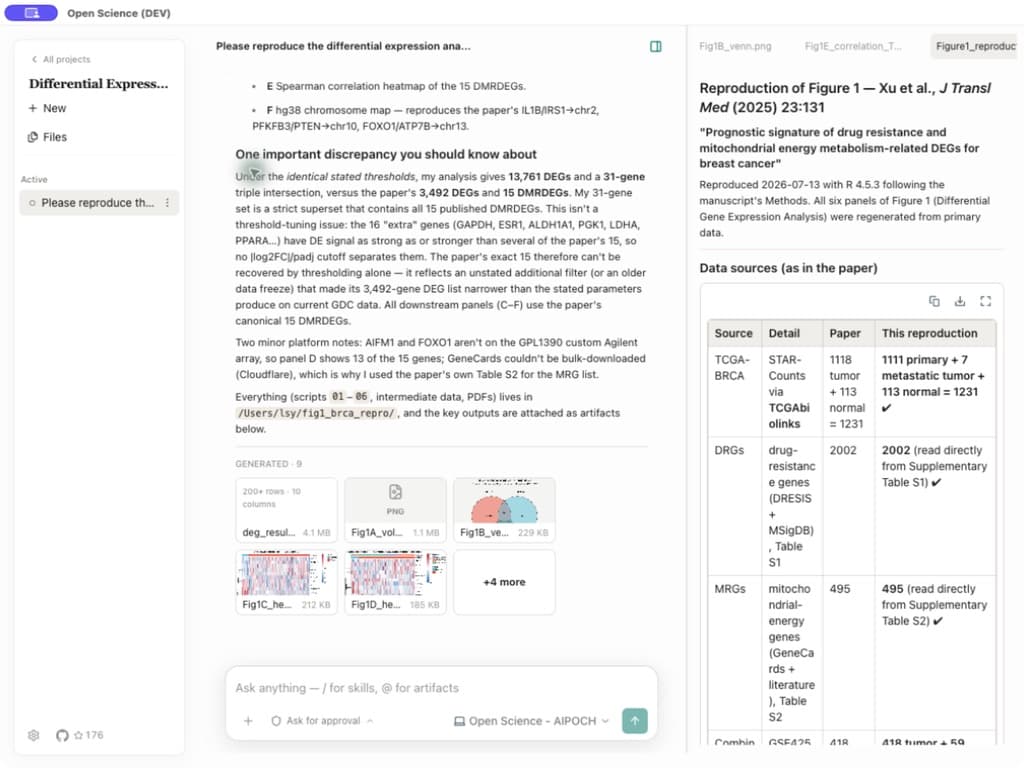Select the Figure1_reproduc tab
1024x768 pixels.
[x=975, y=46]
